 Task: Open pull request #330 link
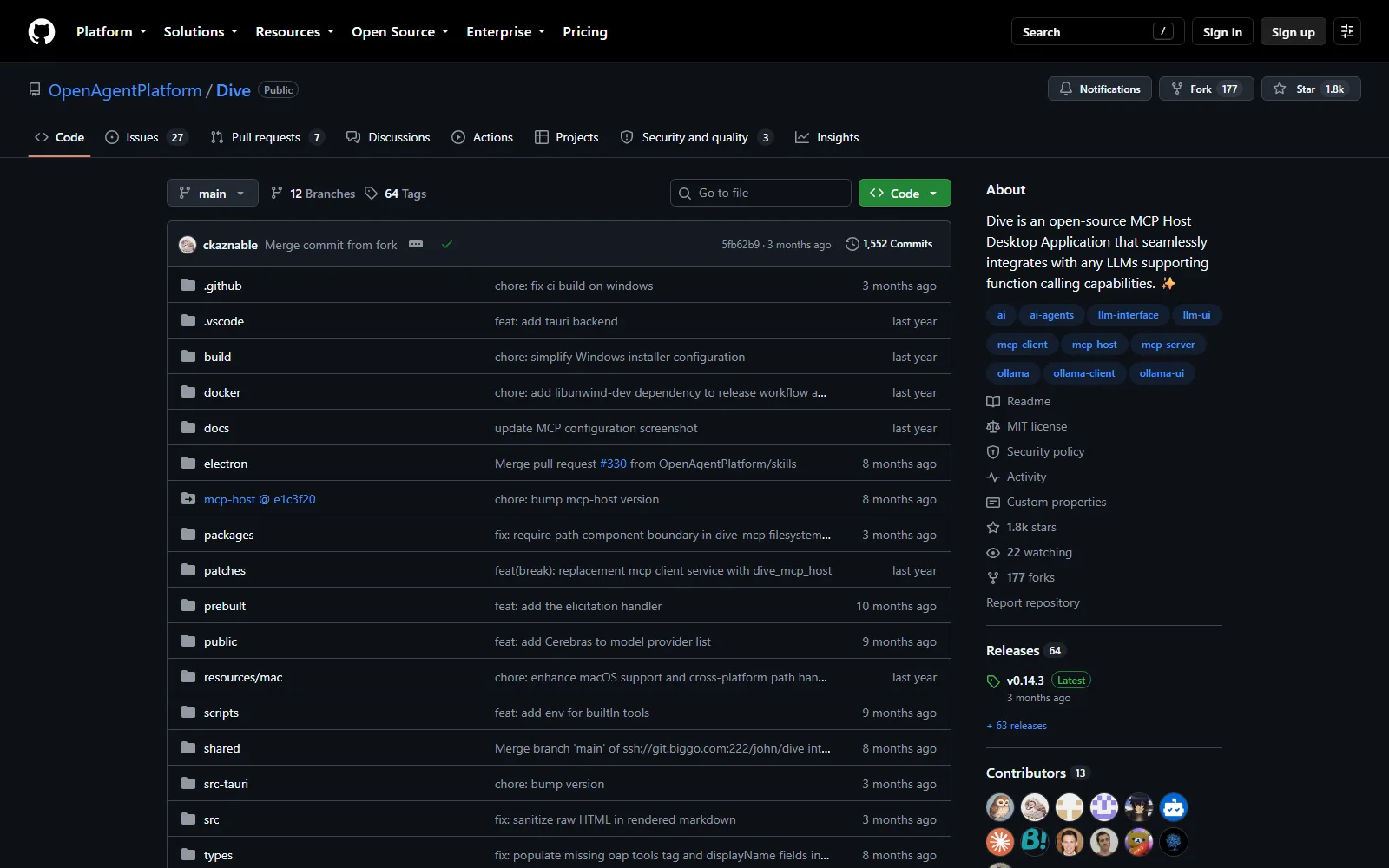[613, 464]
